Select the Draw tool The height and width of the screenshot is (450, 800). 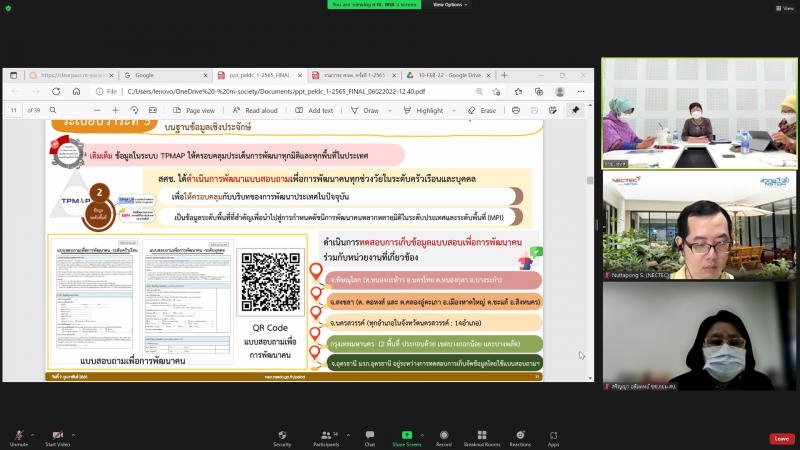(x=365, y=110)
